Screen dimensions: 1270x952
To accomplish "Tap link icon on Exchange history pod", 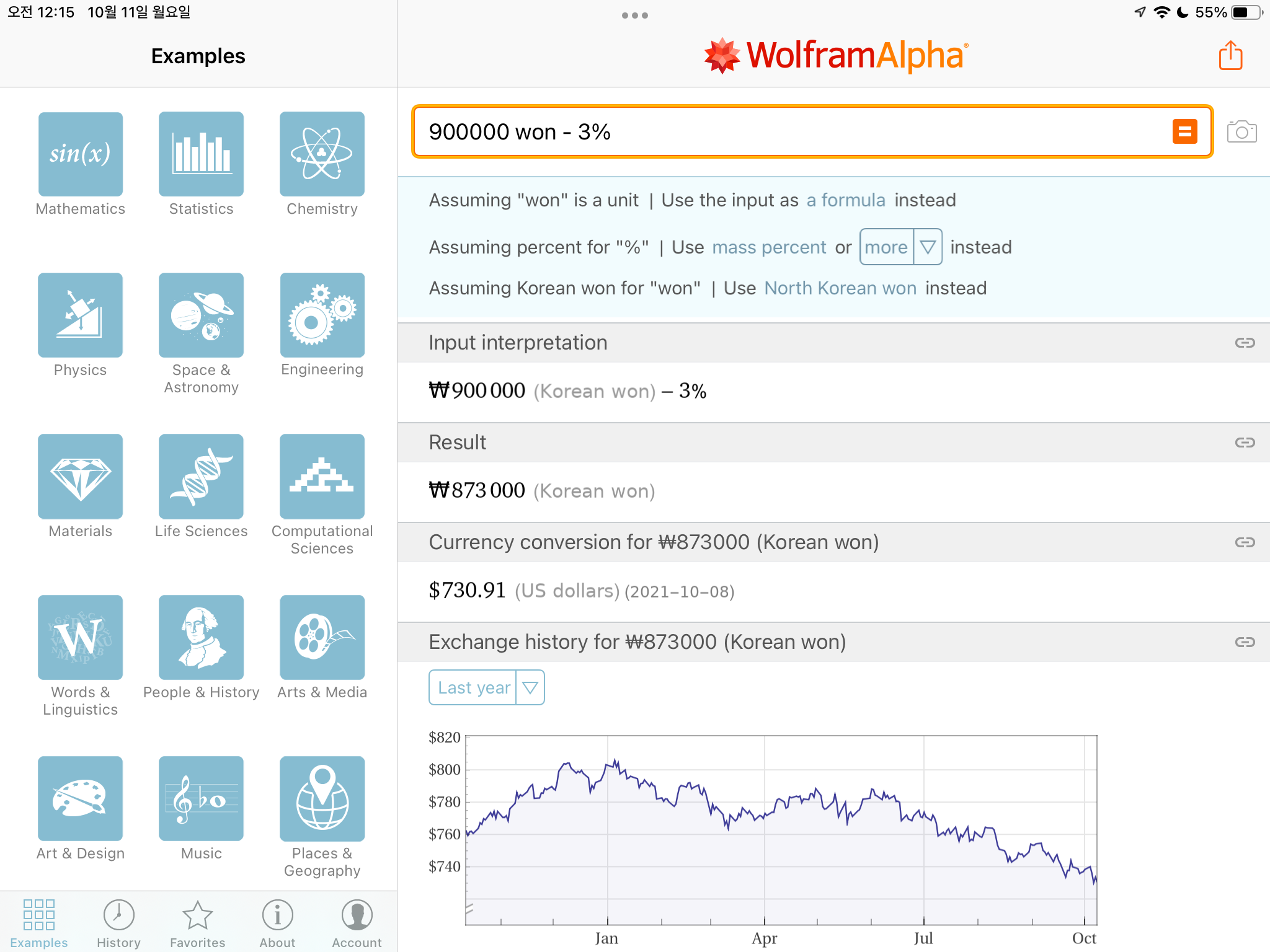I will click(x=1245, y=642).
